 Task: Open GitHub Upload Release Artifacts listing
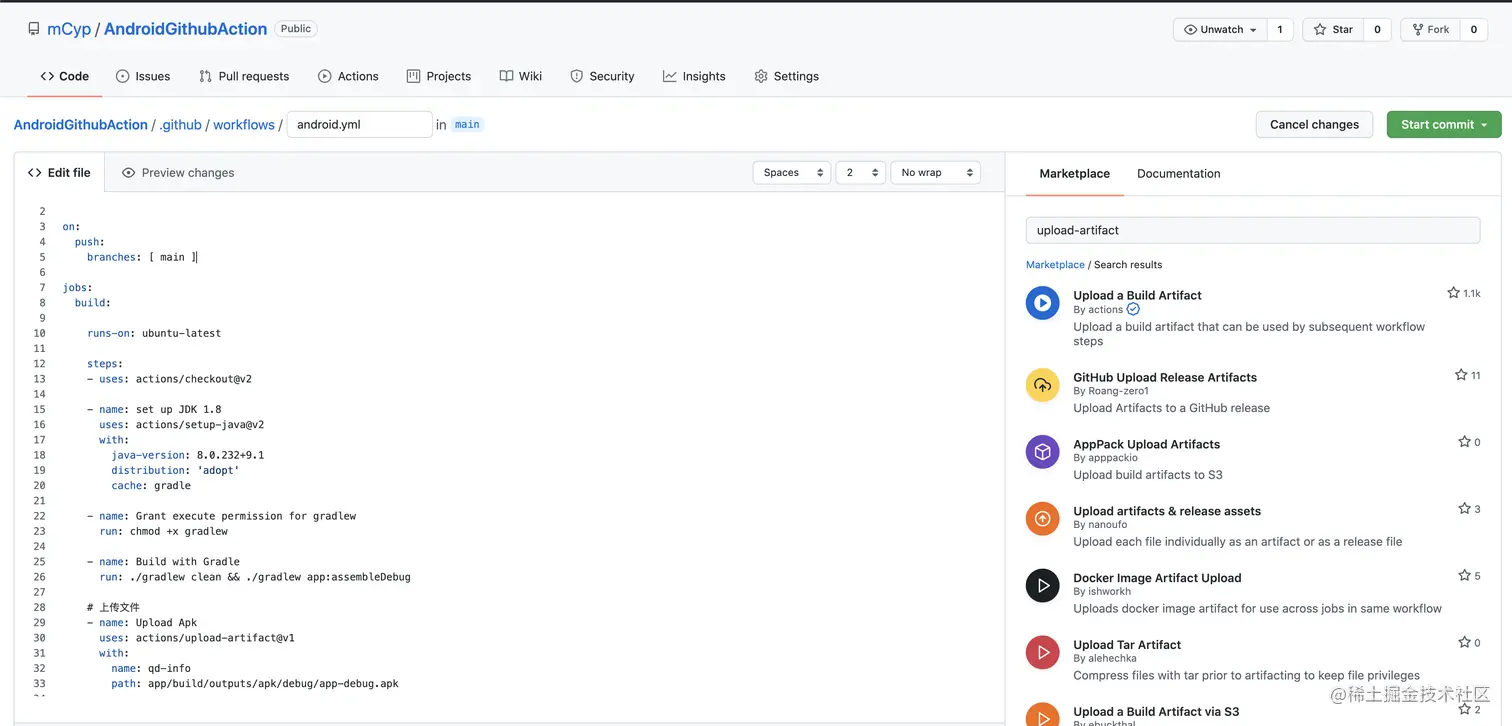pos(1165,377)
